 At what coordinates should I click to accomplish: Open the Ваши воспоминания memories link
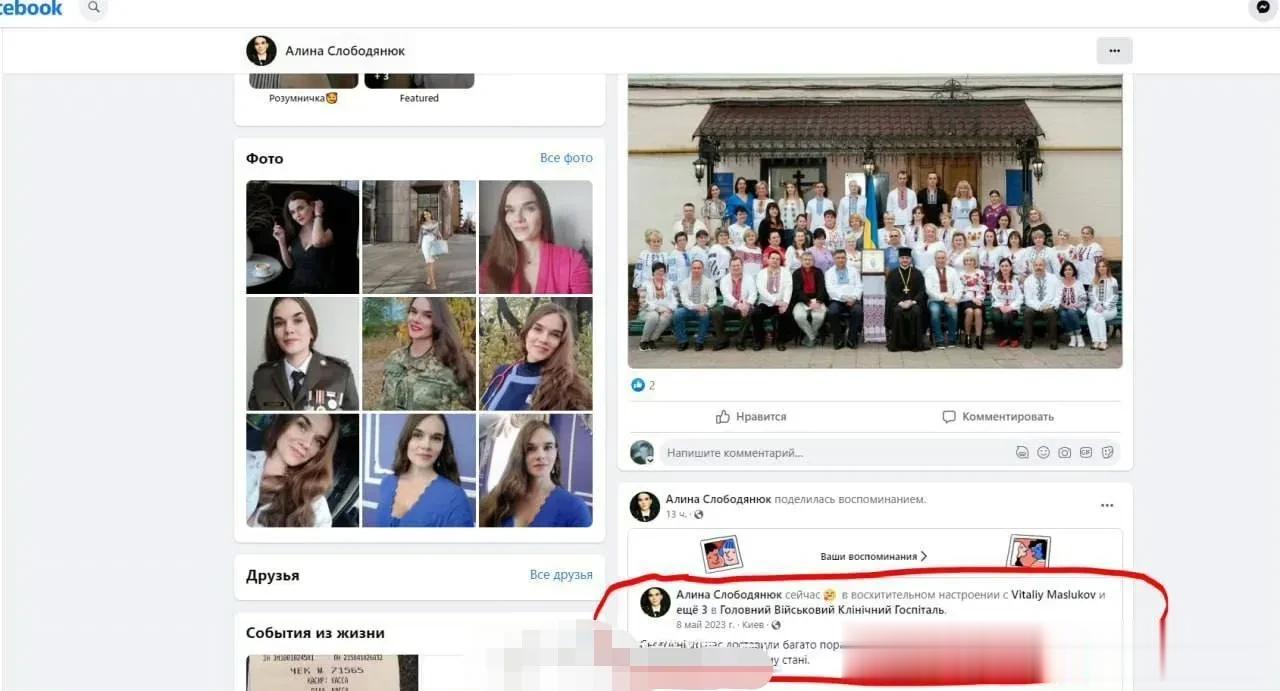pos(873,556)
